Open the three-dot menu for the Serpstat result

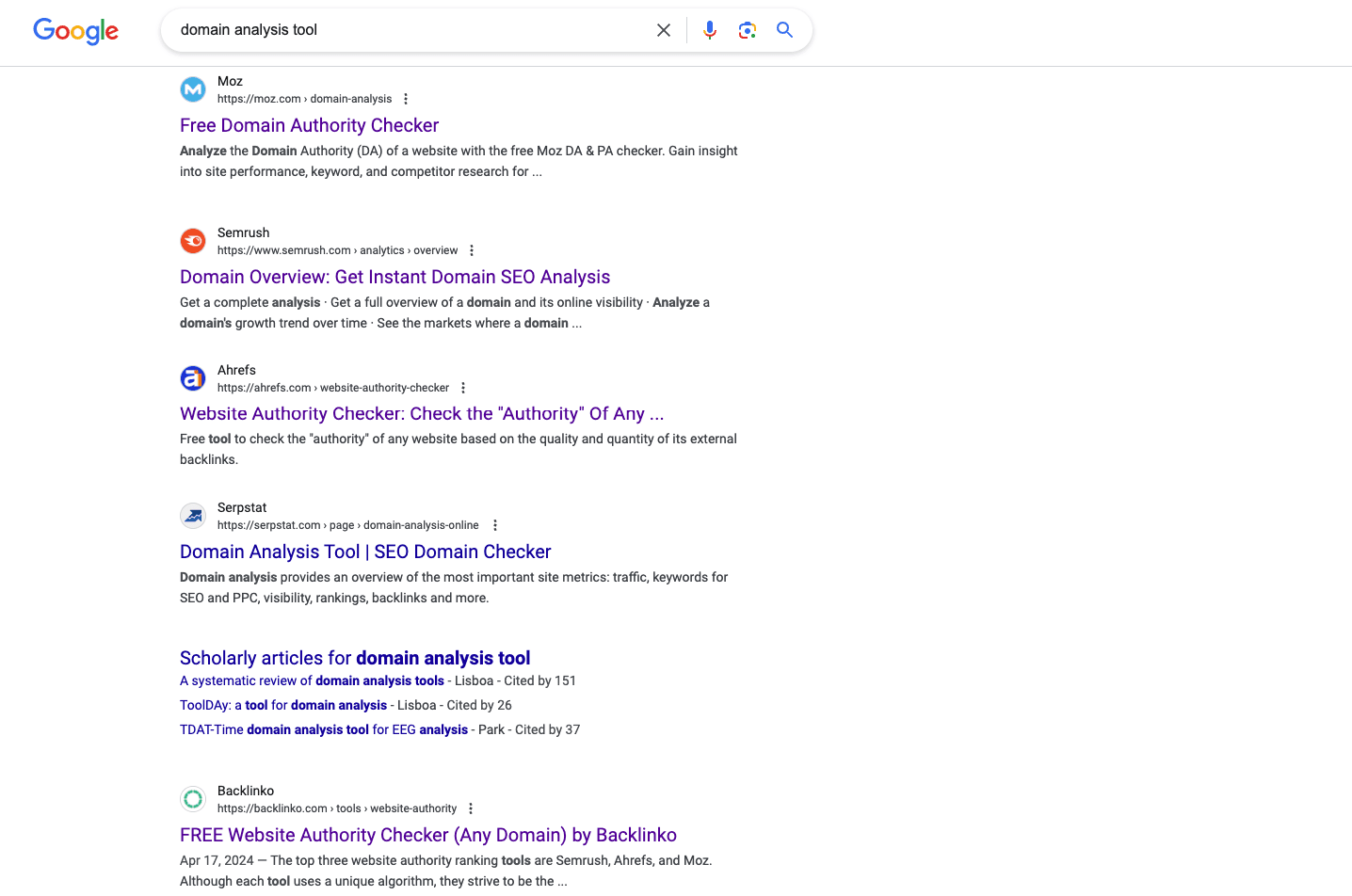point(495,524)
